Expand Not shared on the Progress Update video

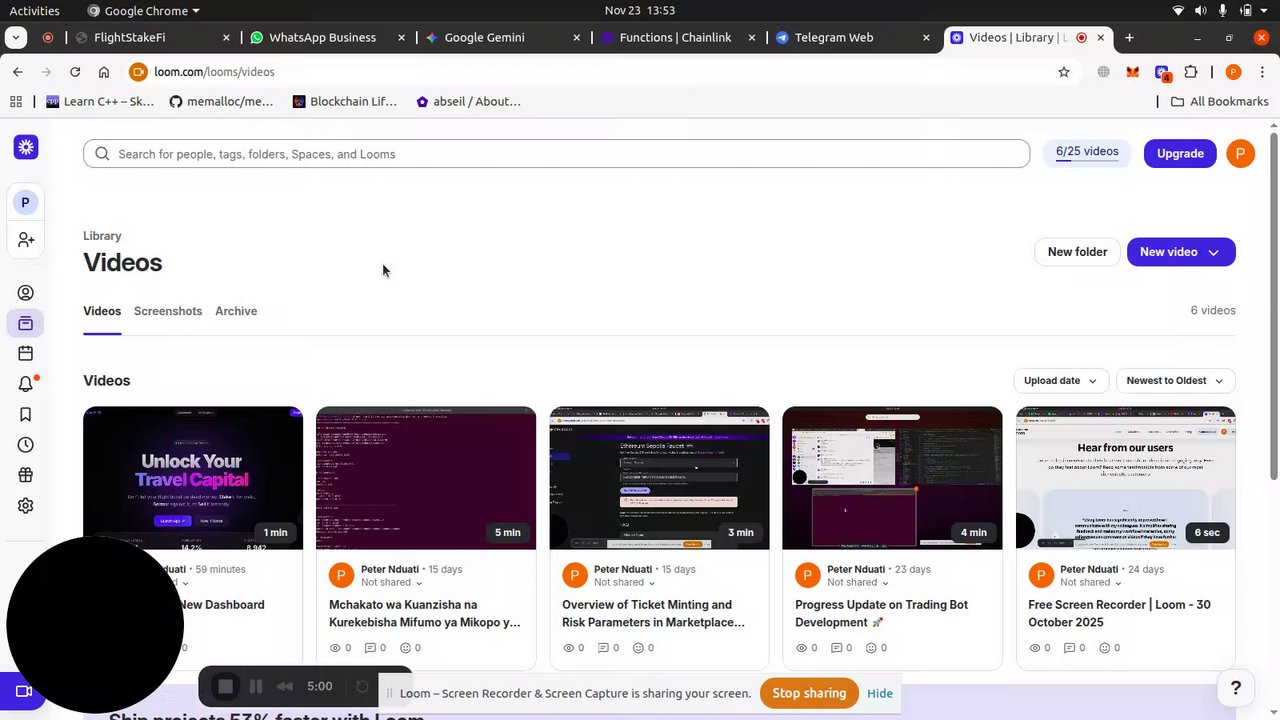(x=857, y=582)
